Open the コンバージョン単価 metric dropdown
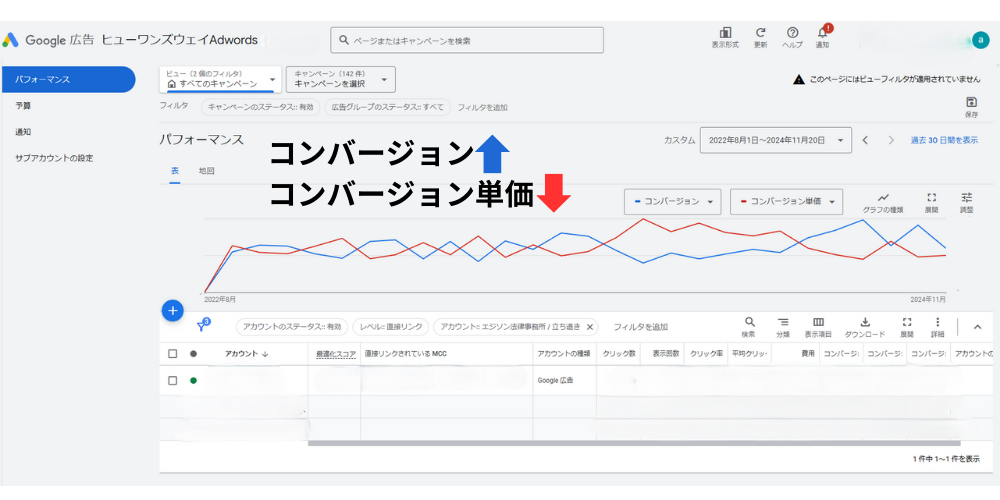The image size is (1000, 500). pyautogui.click(x=786, y=201)
